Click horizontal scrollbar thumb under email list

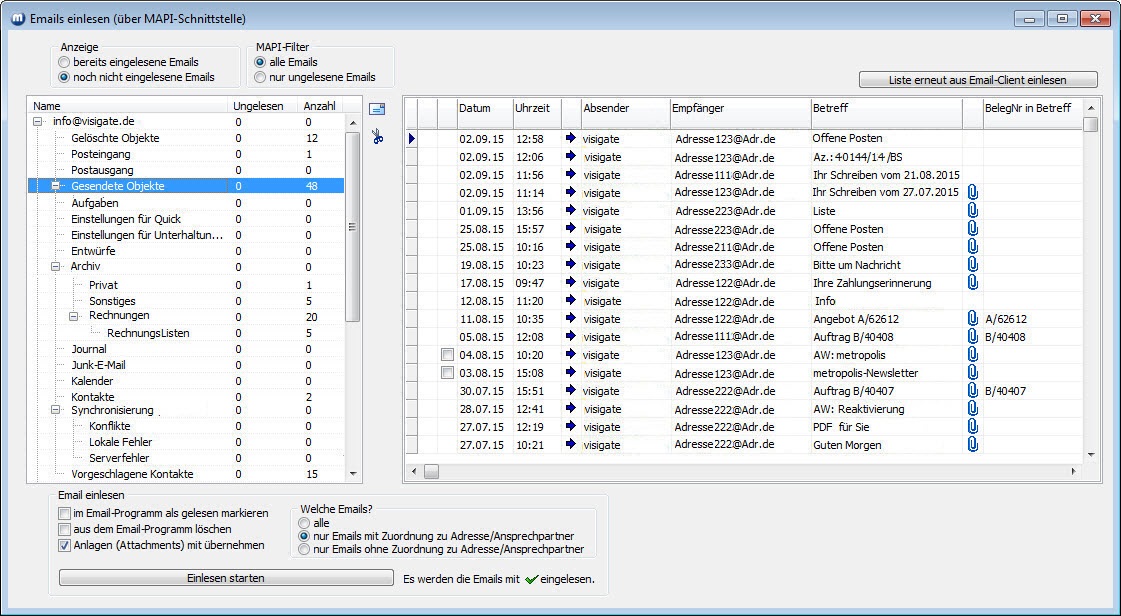[x=431, y=471]
